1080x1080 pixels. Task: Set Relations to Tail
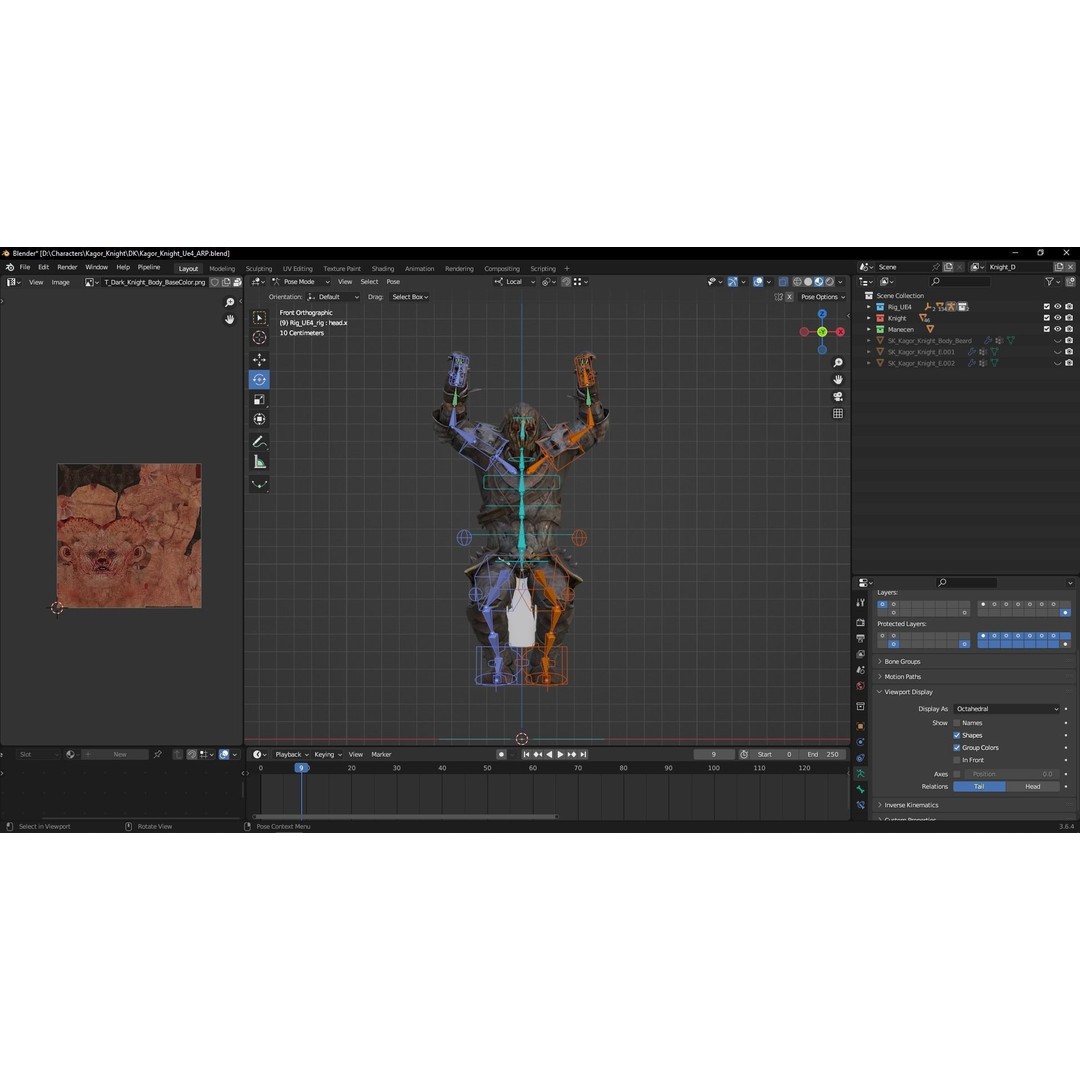(979, 787)
